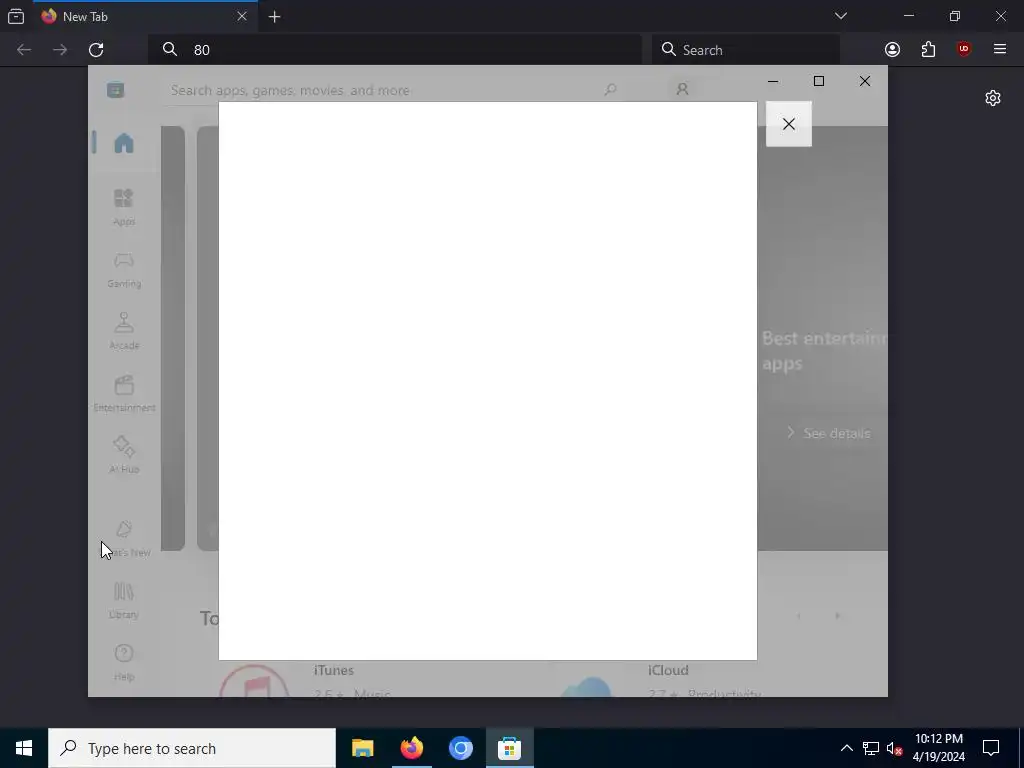Screen dimensions: 1024x768
Task: Go back in Firefox
Action: pyautogui.click(x=24, y=50)
